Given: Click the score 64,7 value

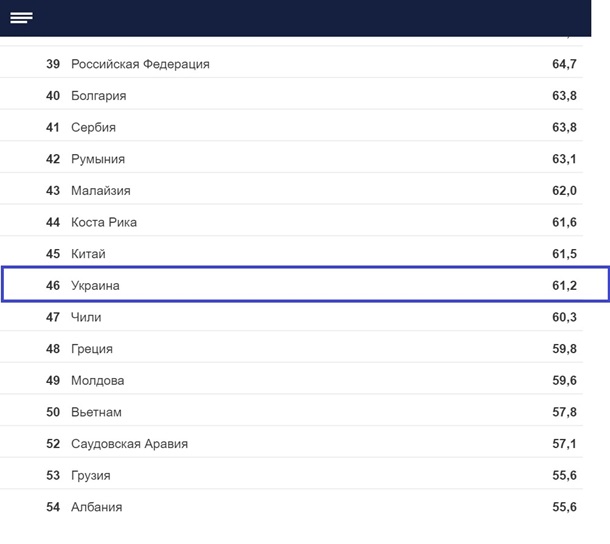Looking at the screenshot, I should pos(564,64).
